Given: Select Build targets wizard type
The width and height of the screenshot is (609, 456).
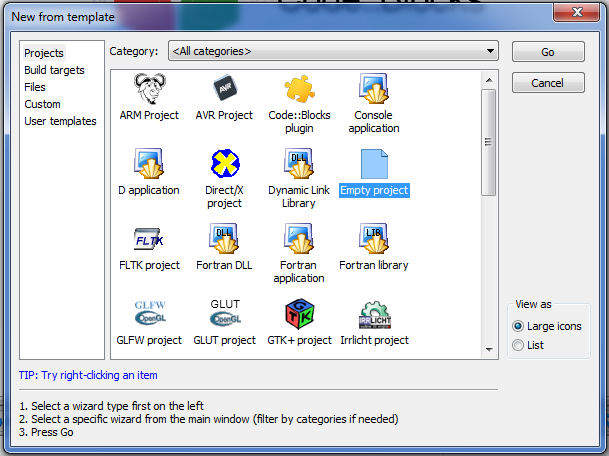Looking at the screenshot, I should click(54, 70).
